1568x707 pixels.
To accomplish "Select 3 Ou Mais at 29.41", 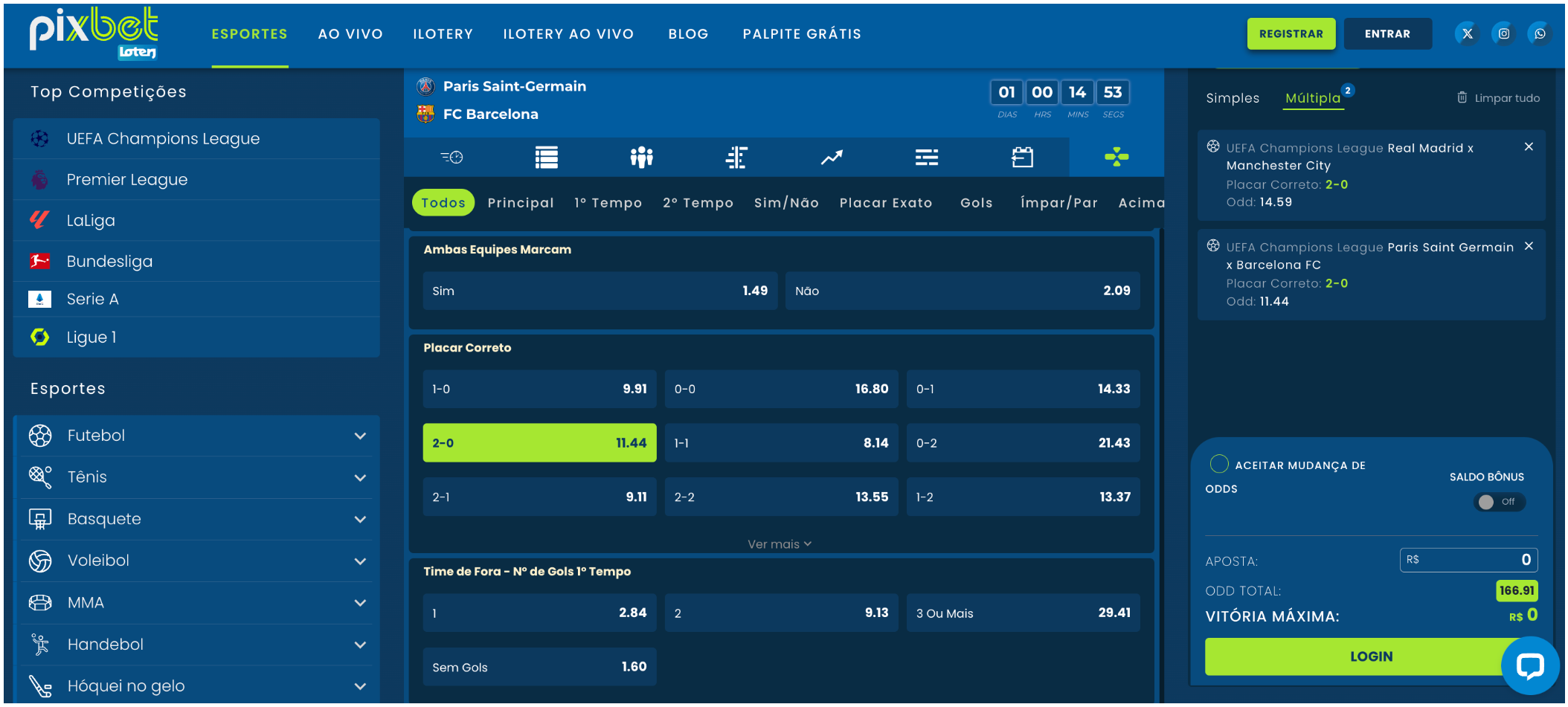I will coord(1023,613).
